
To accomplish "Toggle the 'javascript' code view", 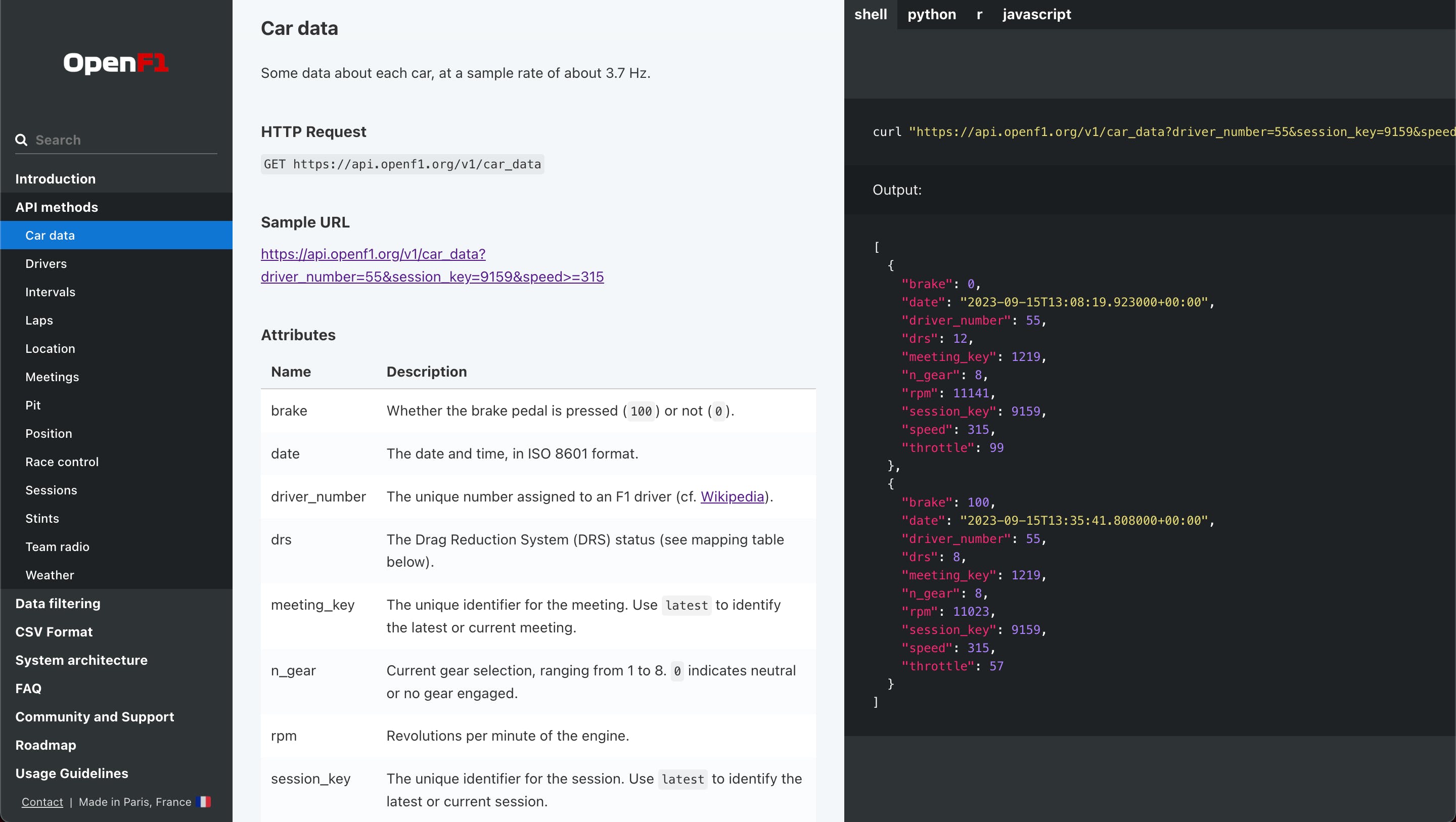I will point(1037,14).
